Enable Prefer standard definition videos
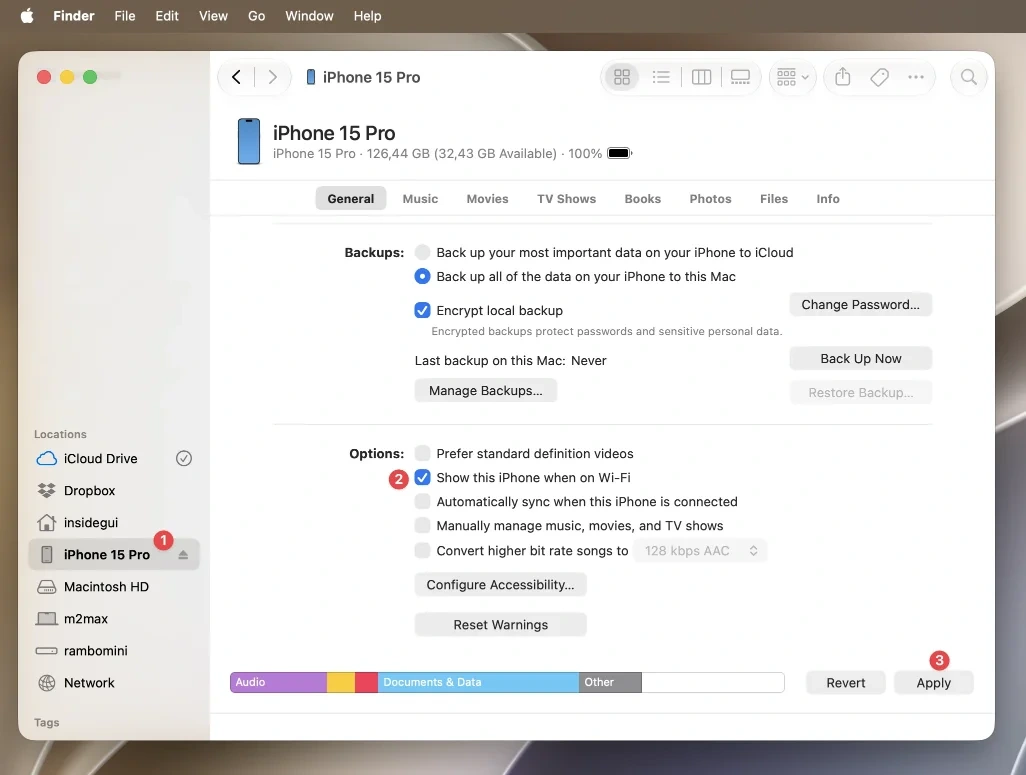This screenshot has width=1026, height=775. [423, 453]
